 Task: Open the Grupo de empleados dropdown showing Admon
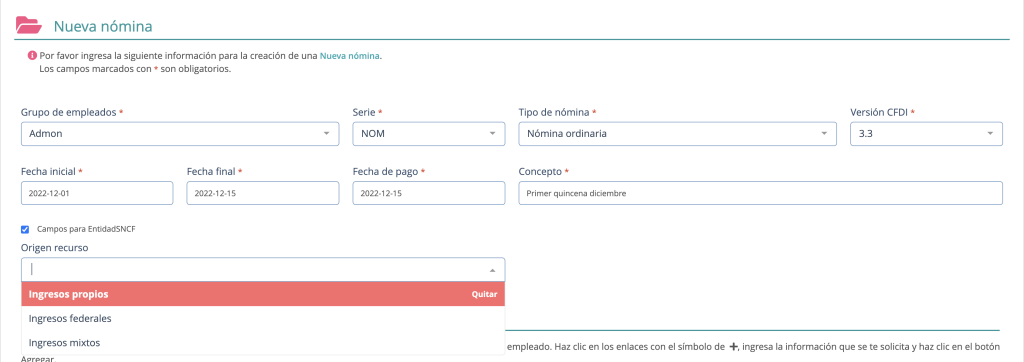pyautogui.click(x=180, y=133)
